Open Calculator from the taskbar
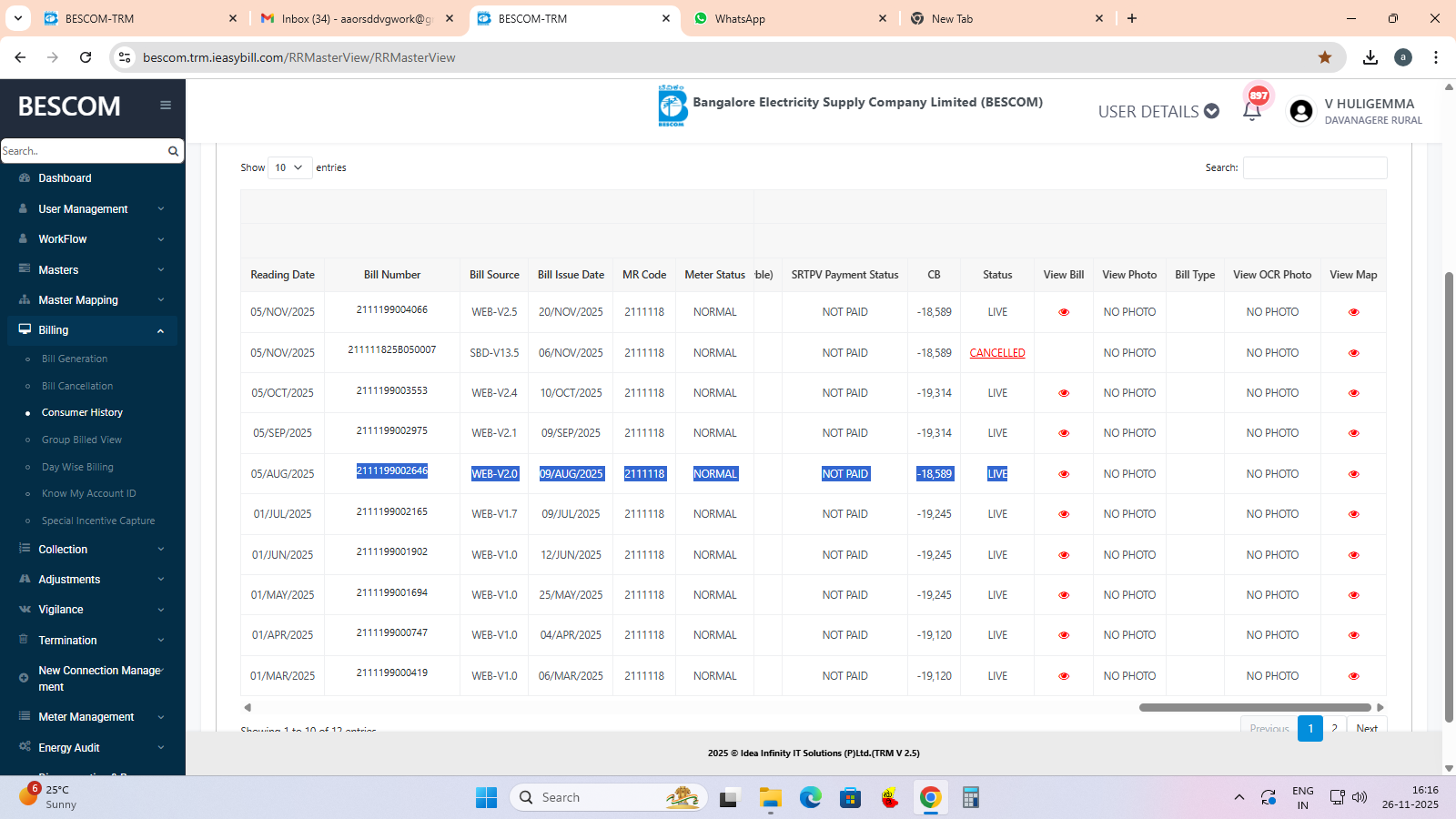1456x819 pixels. point(970,798)
